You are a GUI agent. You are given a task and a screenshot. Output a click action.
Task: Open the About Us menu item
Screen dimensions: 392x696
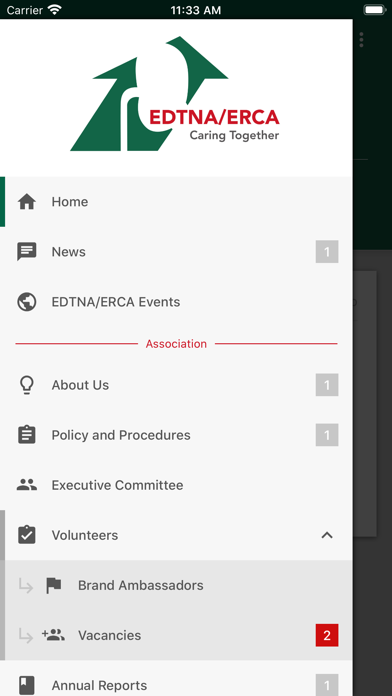click(x=176, y=385)
